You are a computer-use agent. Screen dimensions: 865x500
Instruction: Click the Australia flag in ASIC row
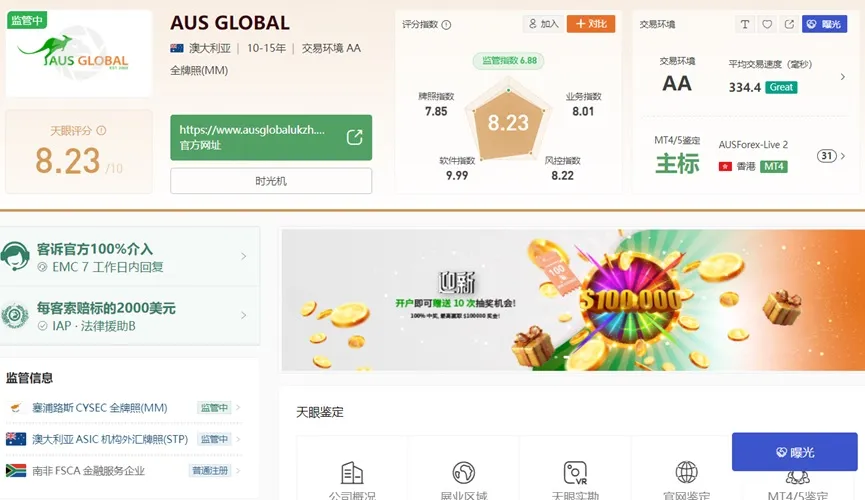(16, 439)
